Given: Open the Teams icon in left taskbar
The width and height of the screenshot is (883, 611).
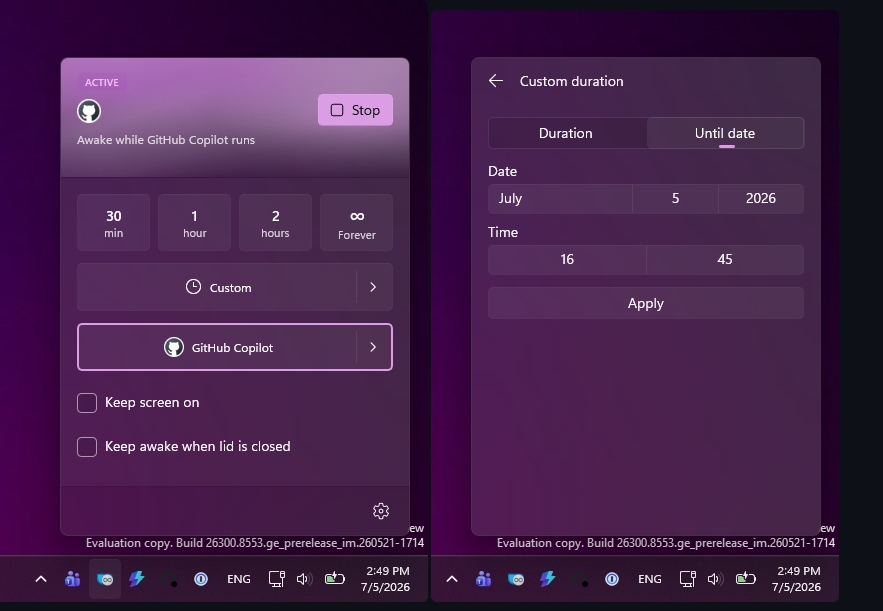Looking at the screenshot, I should 73,579.
